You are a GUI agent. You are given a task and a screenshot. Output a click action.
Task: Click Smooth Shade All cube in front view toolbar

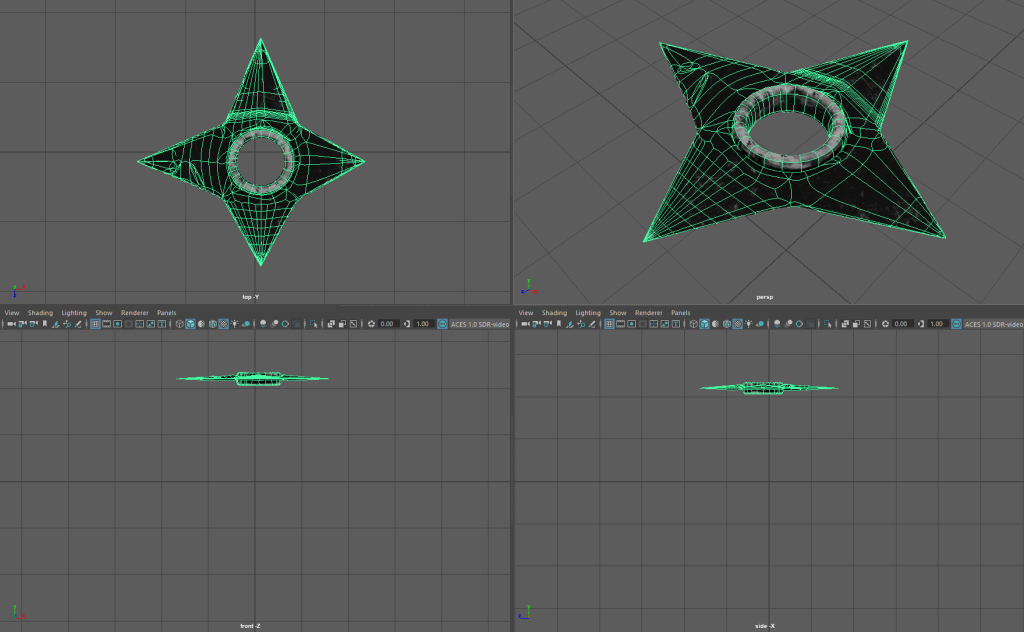[x=191, y=324]
